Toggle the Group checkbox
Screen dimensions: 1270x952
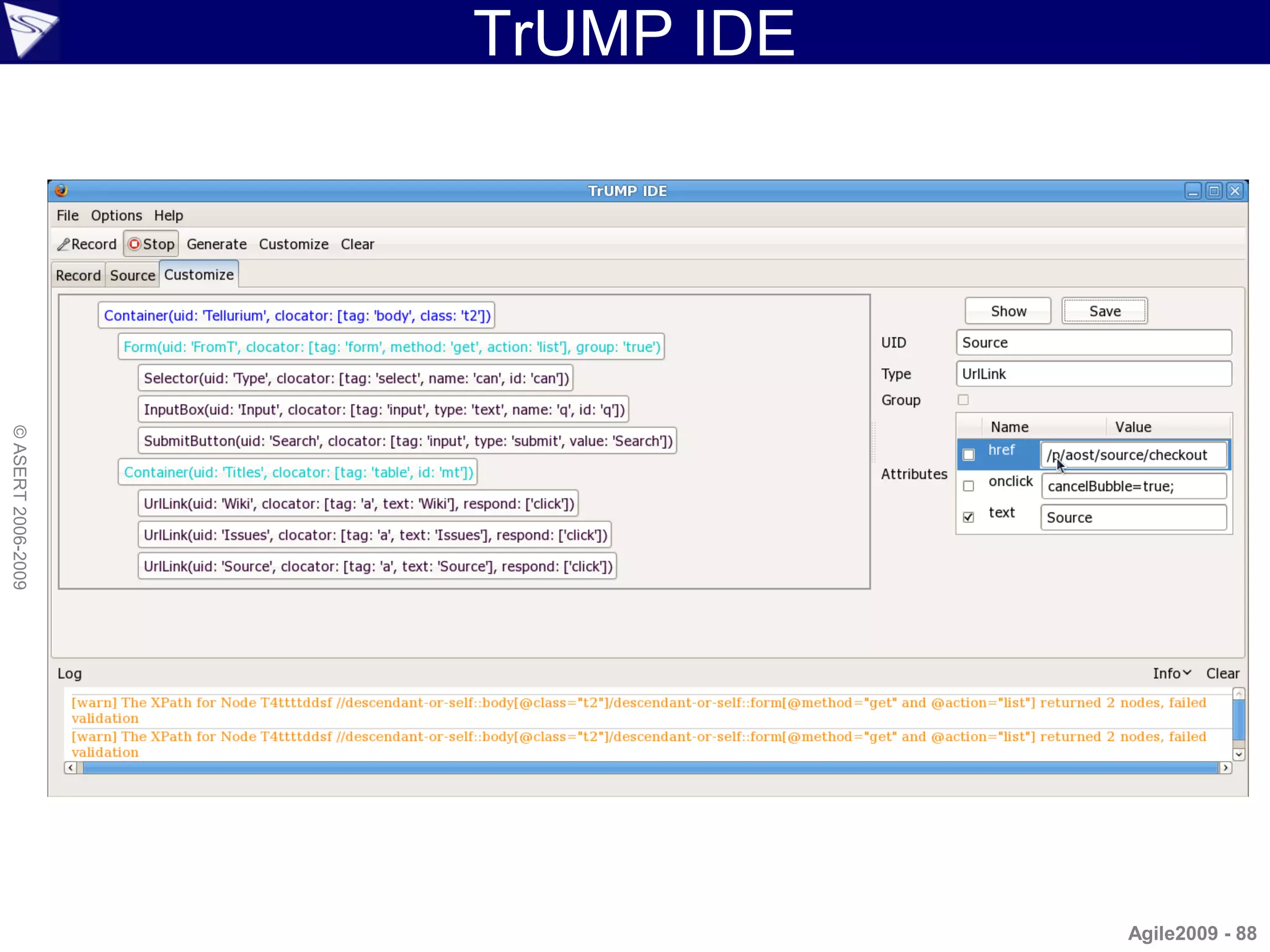[963, 400]
